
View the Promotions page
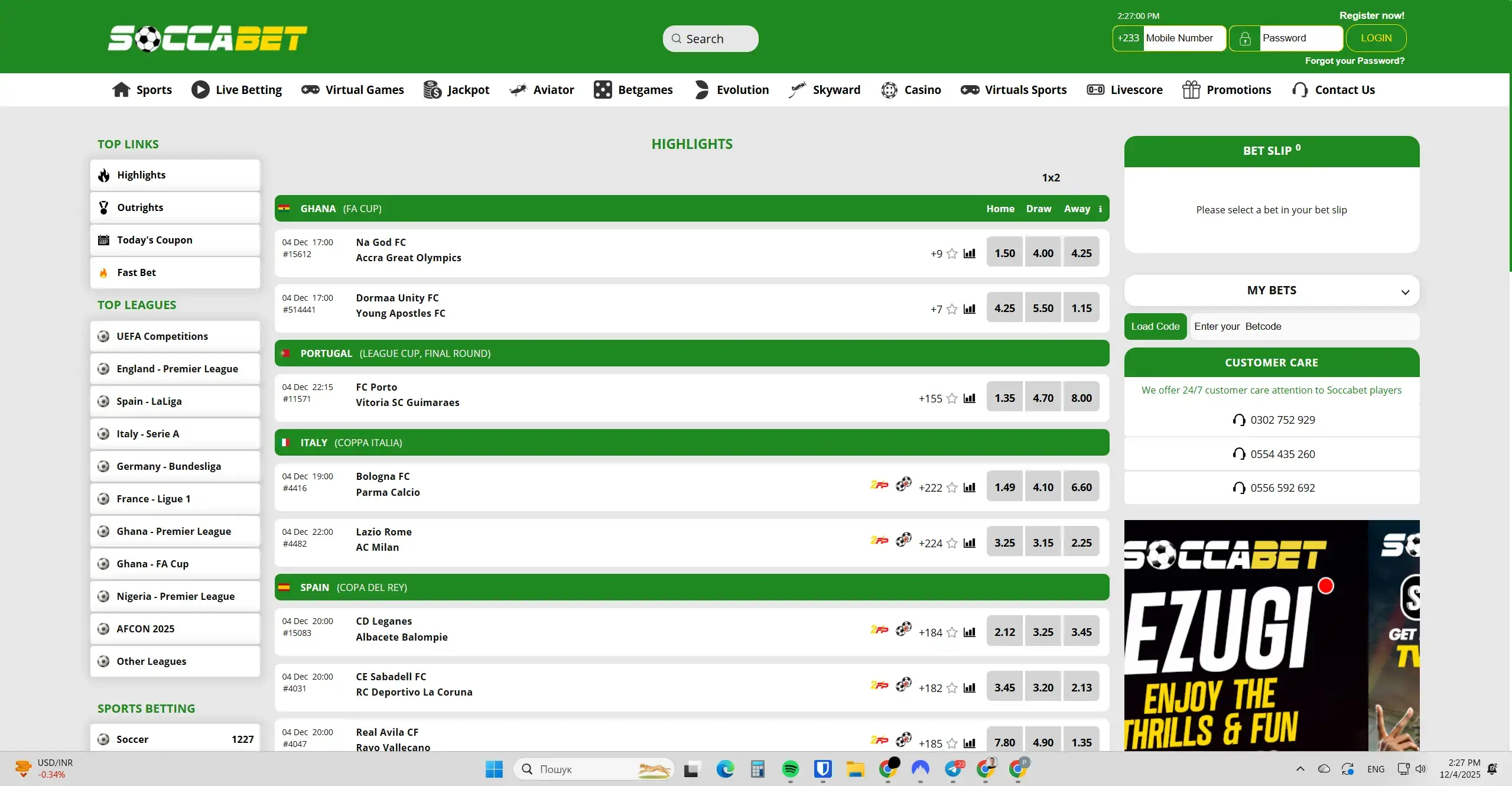pyautogui.click(x=1227, y=89)
